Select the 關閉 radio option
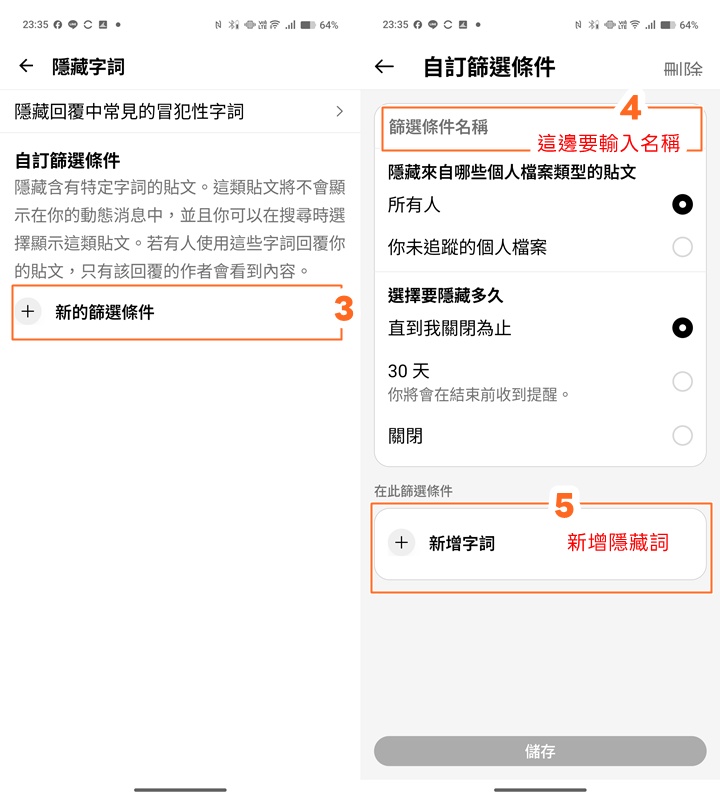The width and height of the screenshot is (720, 800). click(x=682, y=436)
